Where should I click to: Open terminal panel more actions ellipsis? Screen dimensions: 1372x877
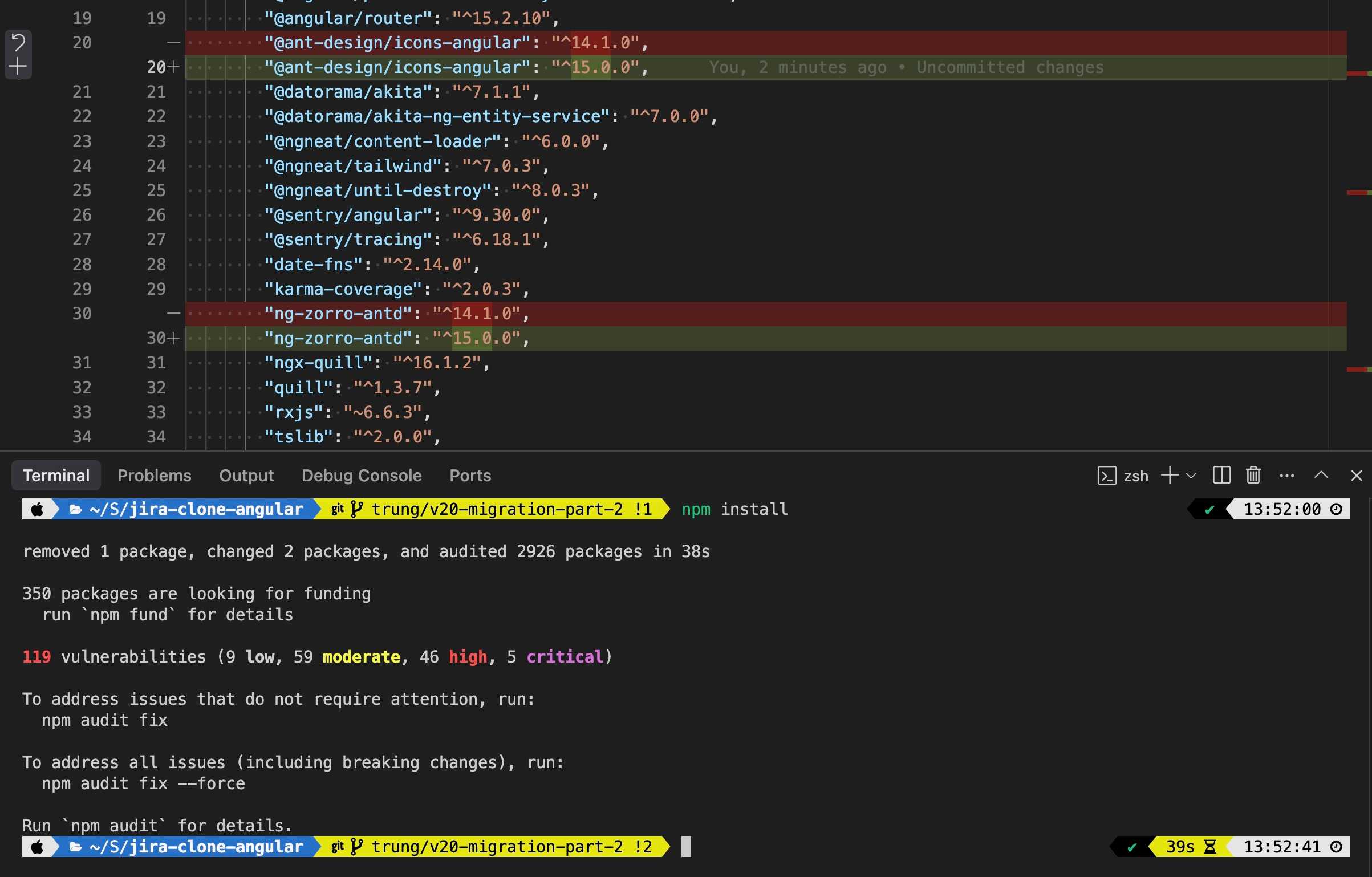(x=1287, y=476)
